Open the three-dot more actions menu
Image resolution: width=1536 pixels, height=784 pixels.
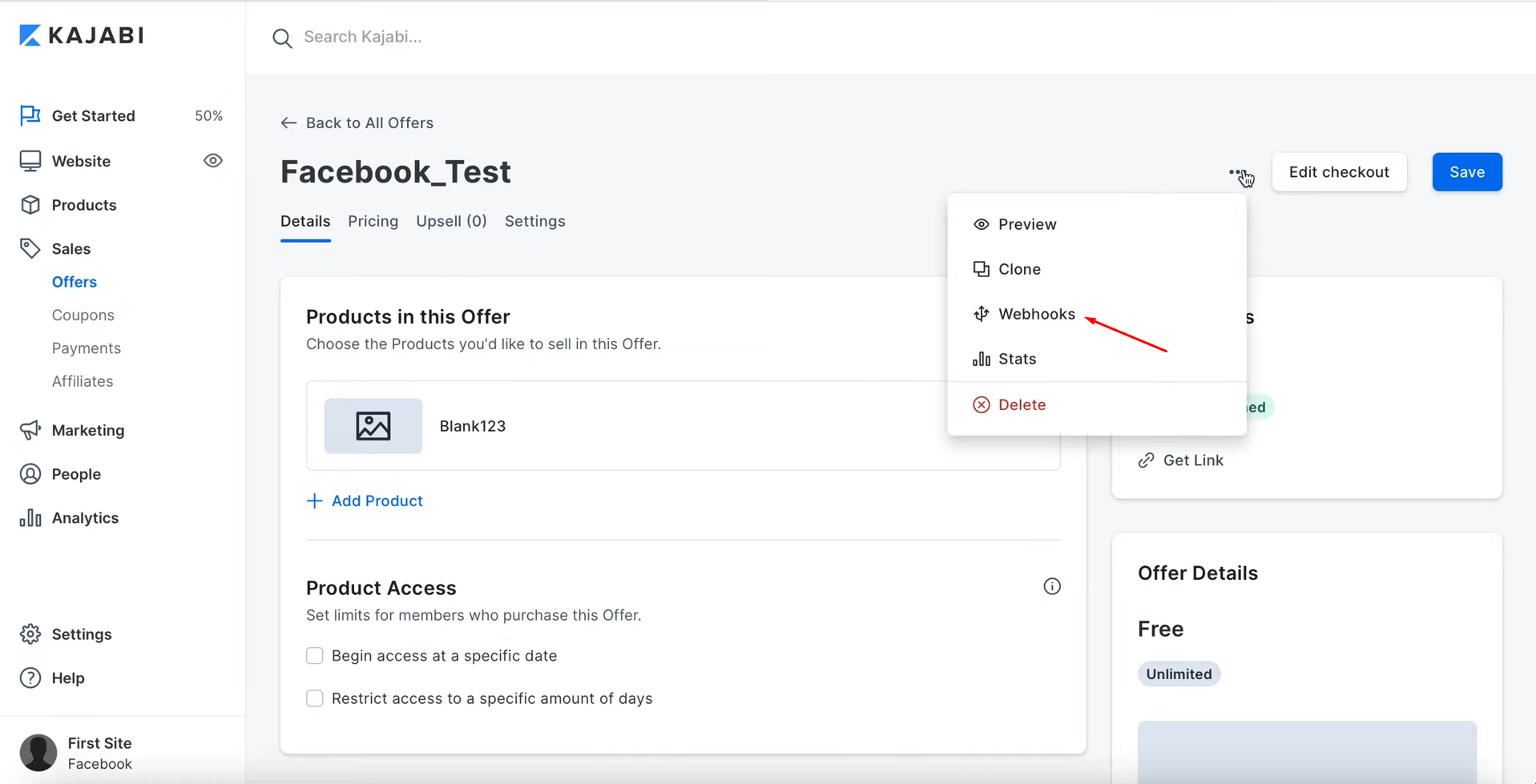click(x=1236, y=172)
